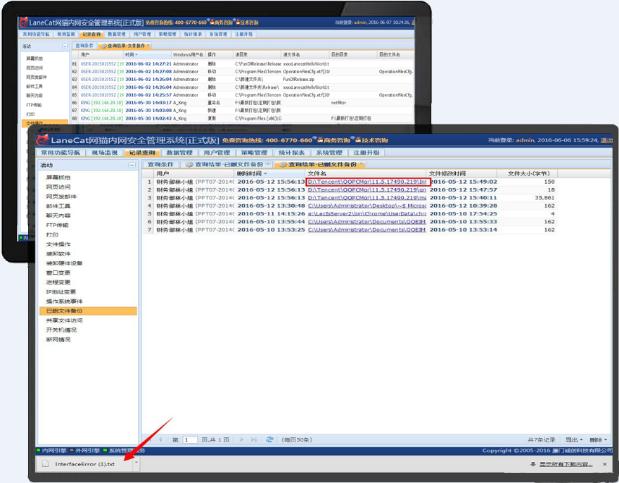Switch to the first 查询结果-已删文件备份 tab
The height and width of the screenshot is (483, 619).
(x=228, y=164)
